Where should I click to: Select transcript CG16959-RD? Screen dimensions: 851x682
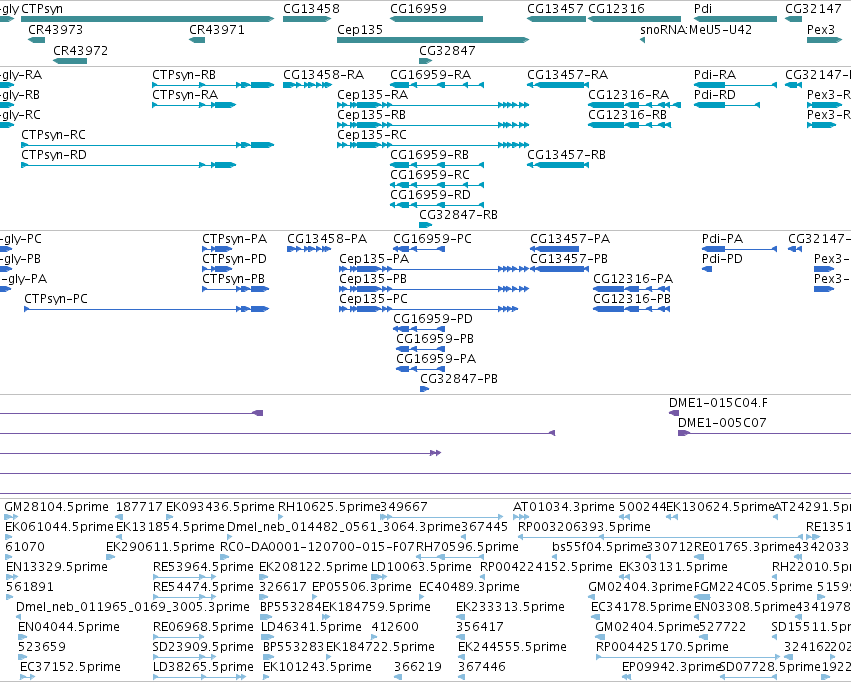click(x=430, y=195)
